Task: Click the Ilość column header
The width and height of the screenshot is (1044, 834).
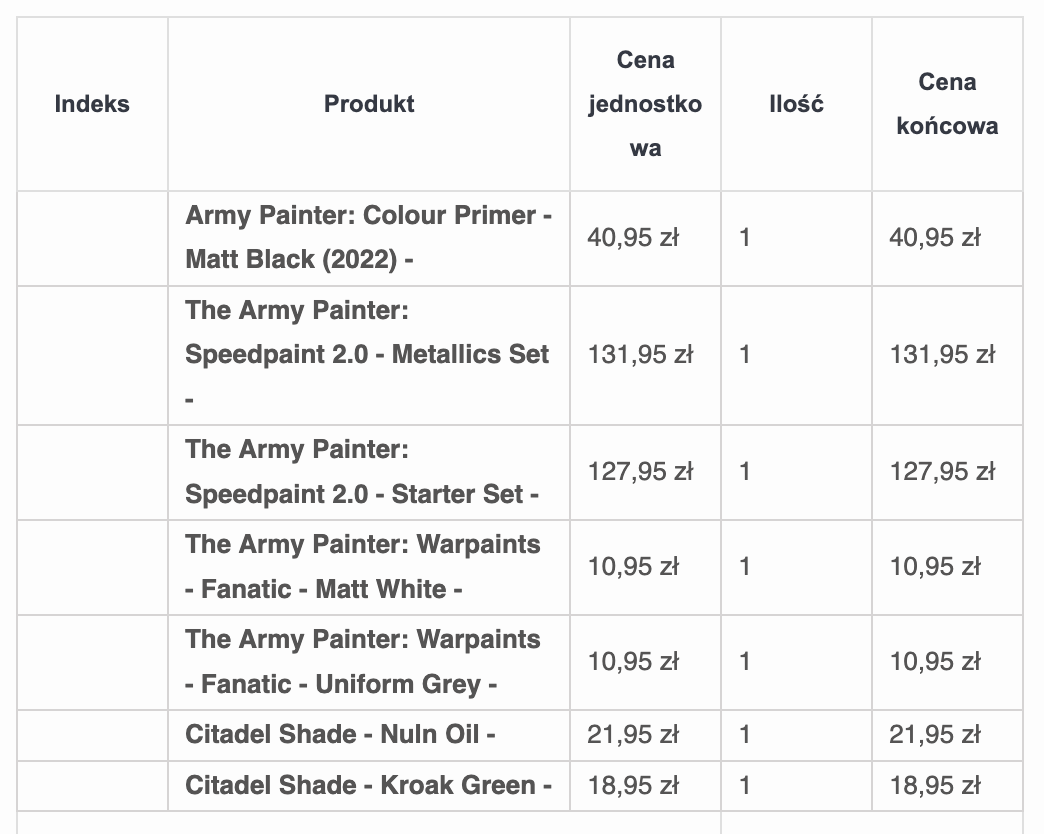Action: tap(796, 104)
